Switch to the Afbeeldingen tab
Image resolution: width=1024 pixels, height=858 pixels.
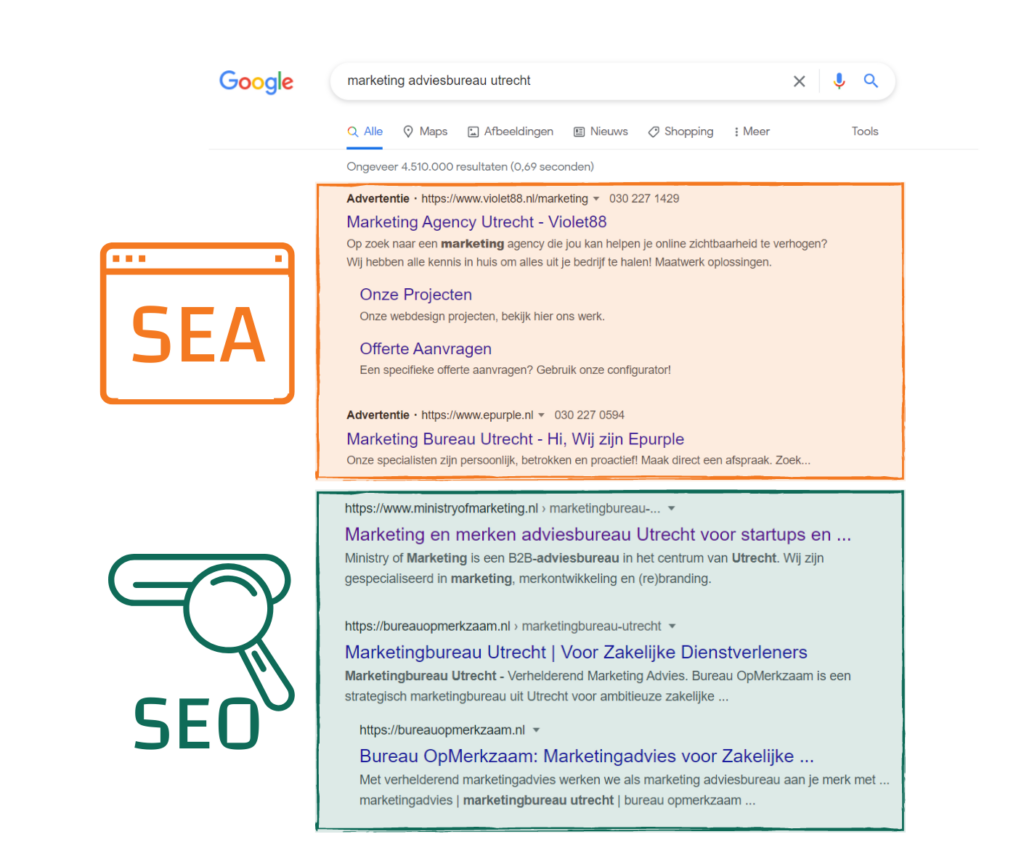[x=510, y=132]
